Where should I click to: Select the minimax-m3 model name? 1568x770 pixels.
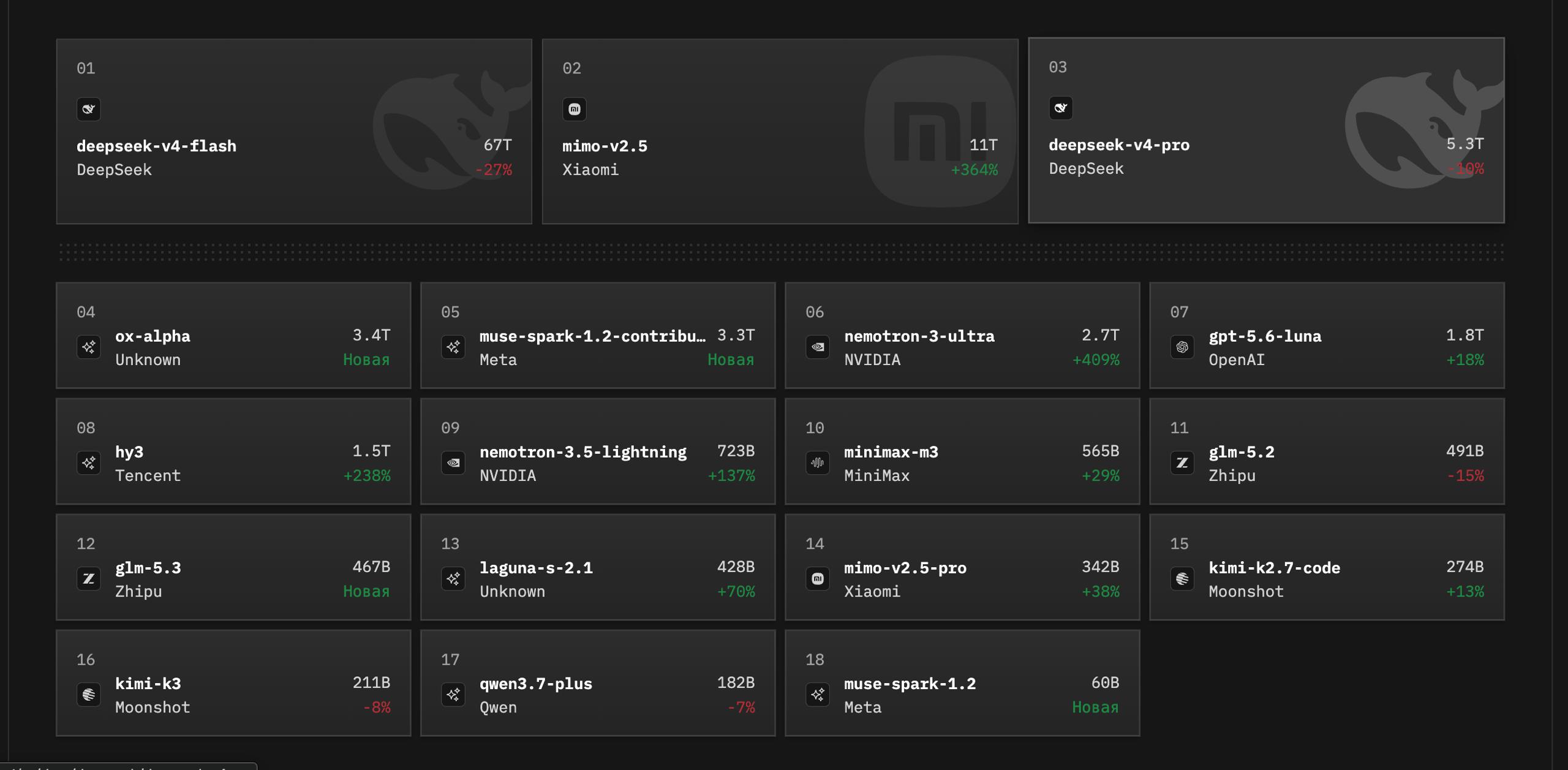891,452
